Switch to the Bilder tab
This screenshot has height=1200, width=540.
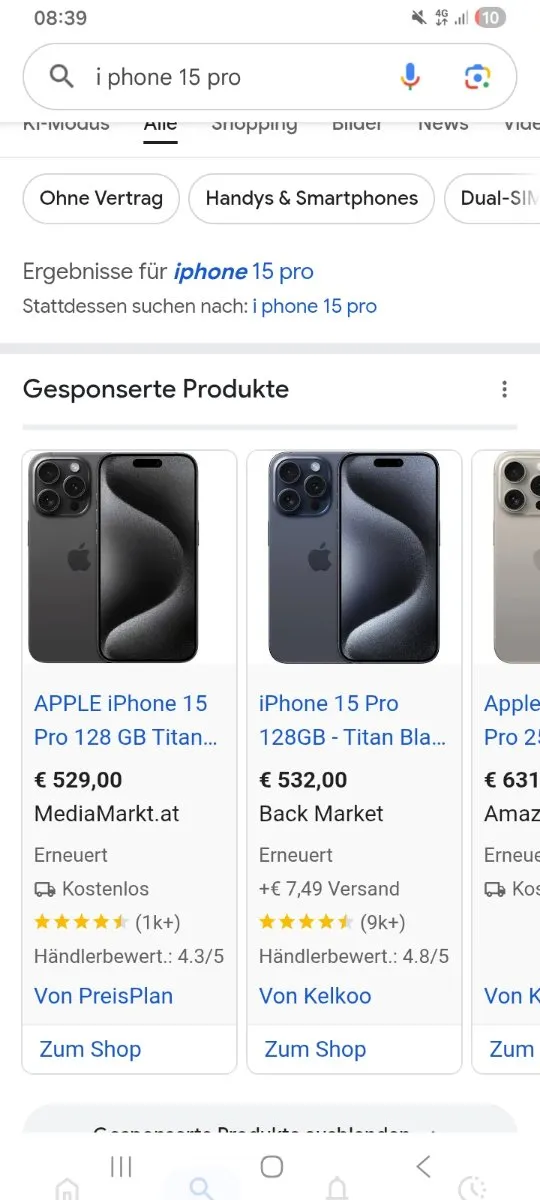coord(357,124)
